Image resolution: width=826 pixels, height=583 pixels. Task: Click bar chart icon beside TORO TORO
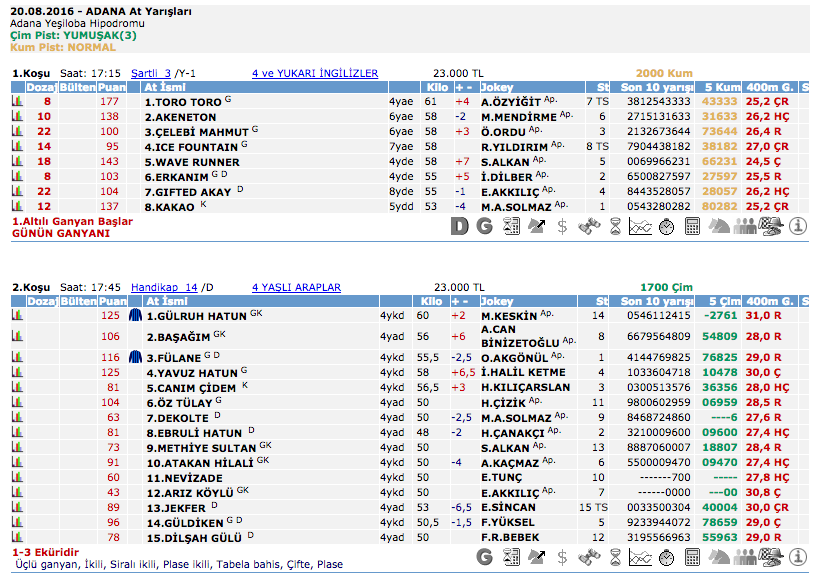pos(17,102)
